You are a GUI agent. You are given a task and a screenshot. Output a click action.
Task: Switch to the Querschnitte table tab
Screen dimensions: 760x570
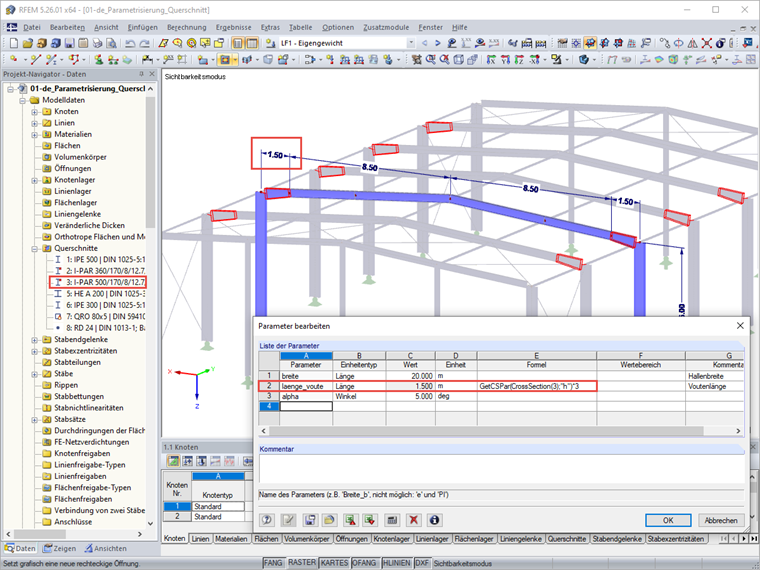(x=567, y=538)
